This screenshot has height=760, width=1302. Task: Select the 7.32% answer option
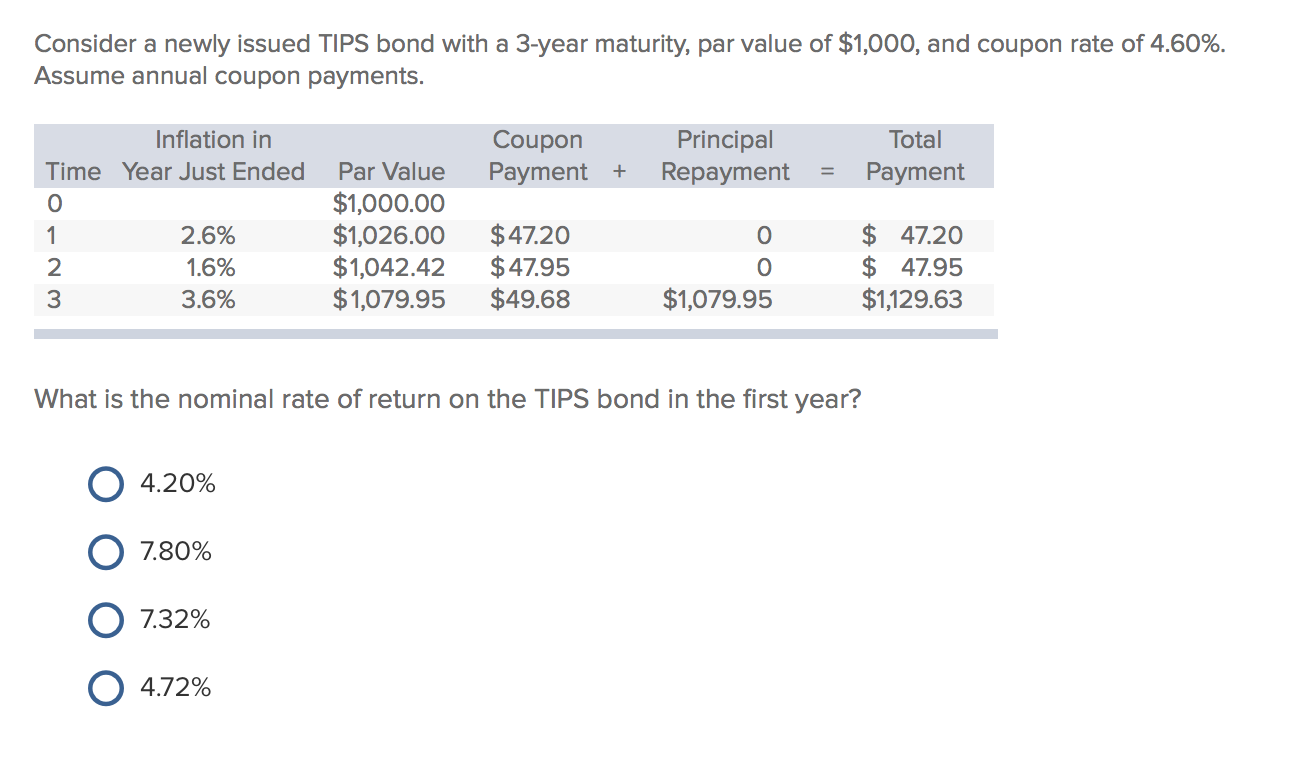point(105,619)
